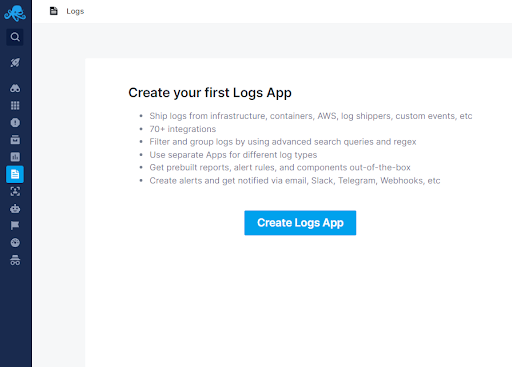
Task: Open the bar chart icon in sidebar
Action: coord(15,157)
